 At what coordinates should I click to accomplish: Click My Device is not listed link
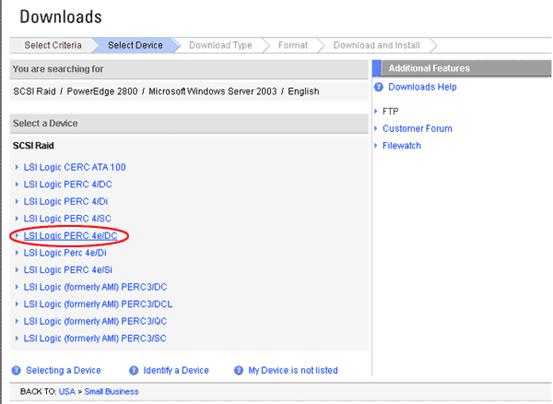coord(293,371)
